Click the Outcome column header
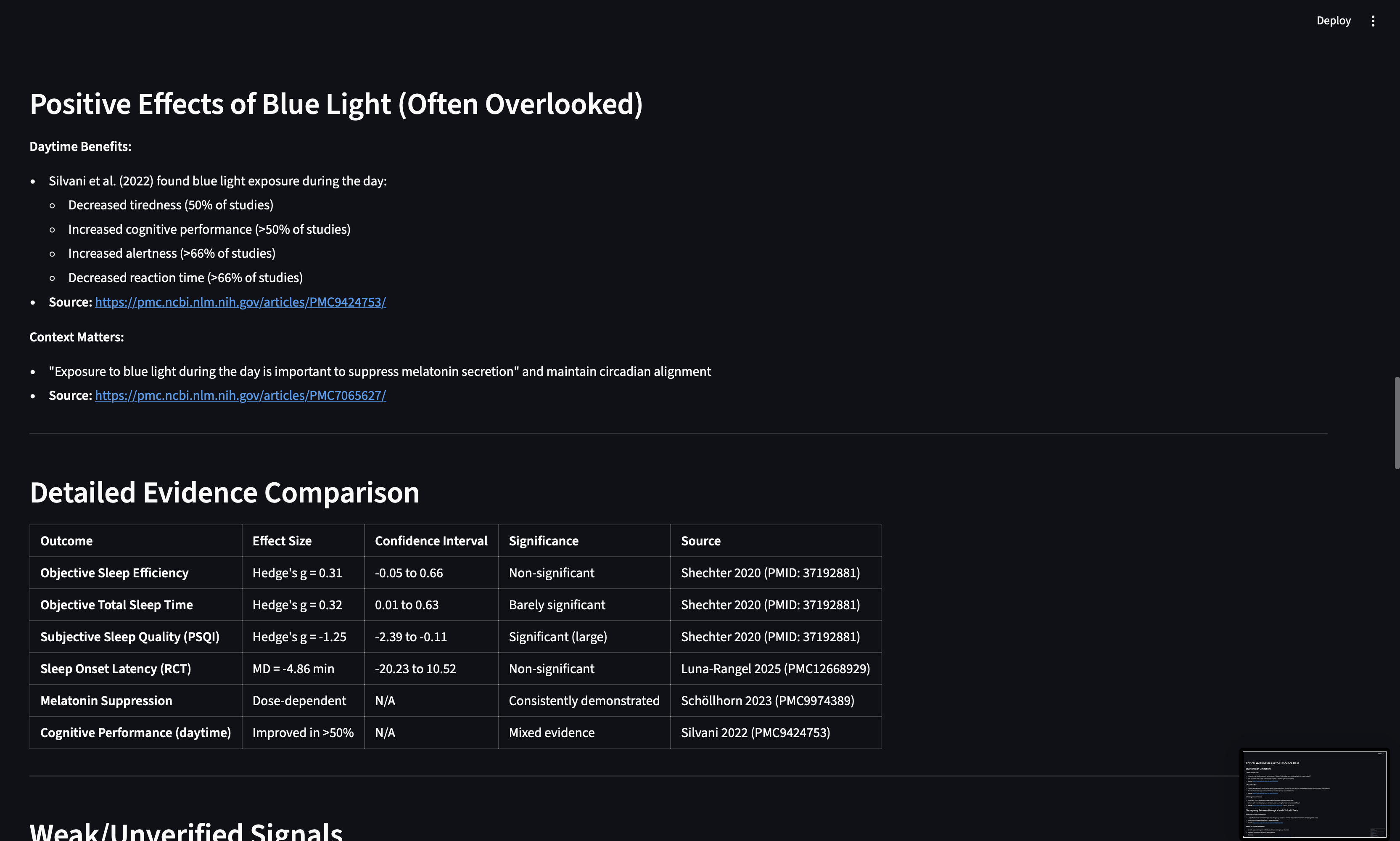The image size is (1400, 841). click(x=66, y=541)
